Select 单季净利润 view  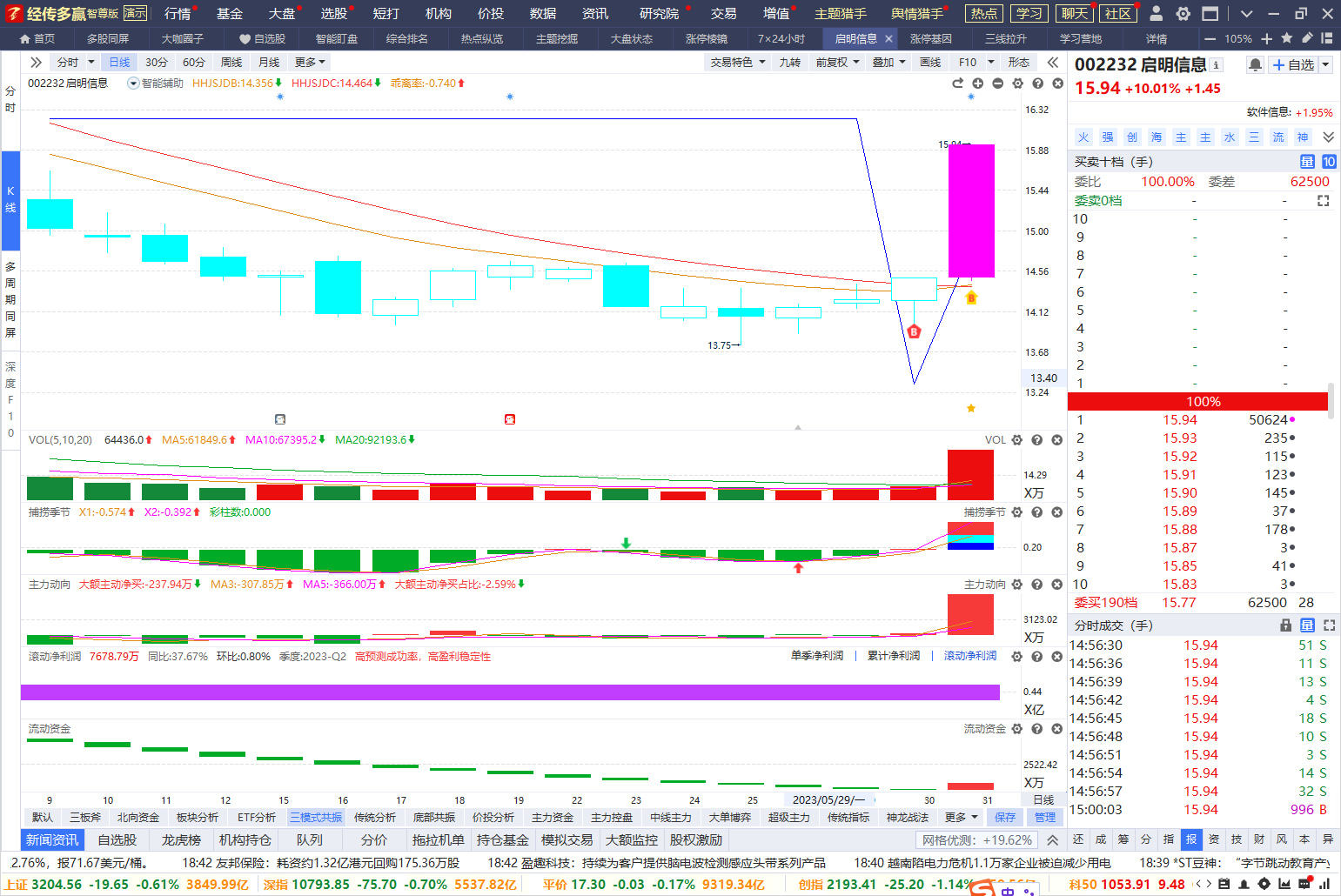(817, 656)
